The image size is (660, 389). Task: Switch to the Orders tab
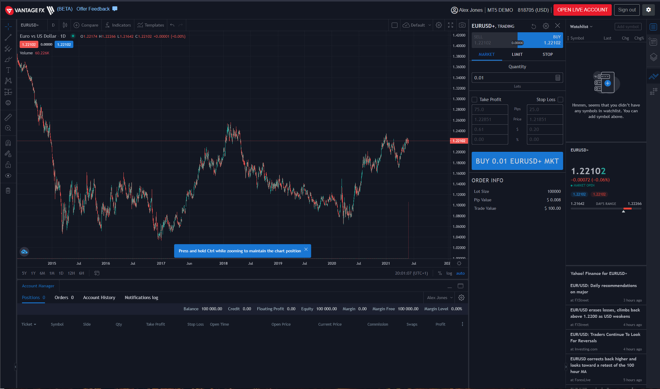(64, 297)
